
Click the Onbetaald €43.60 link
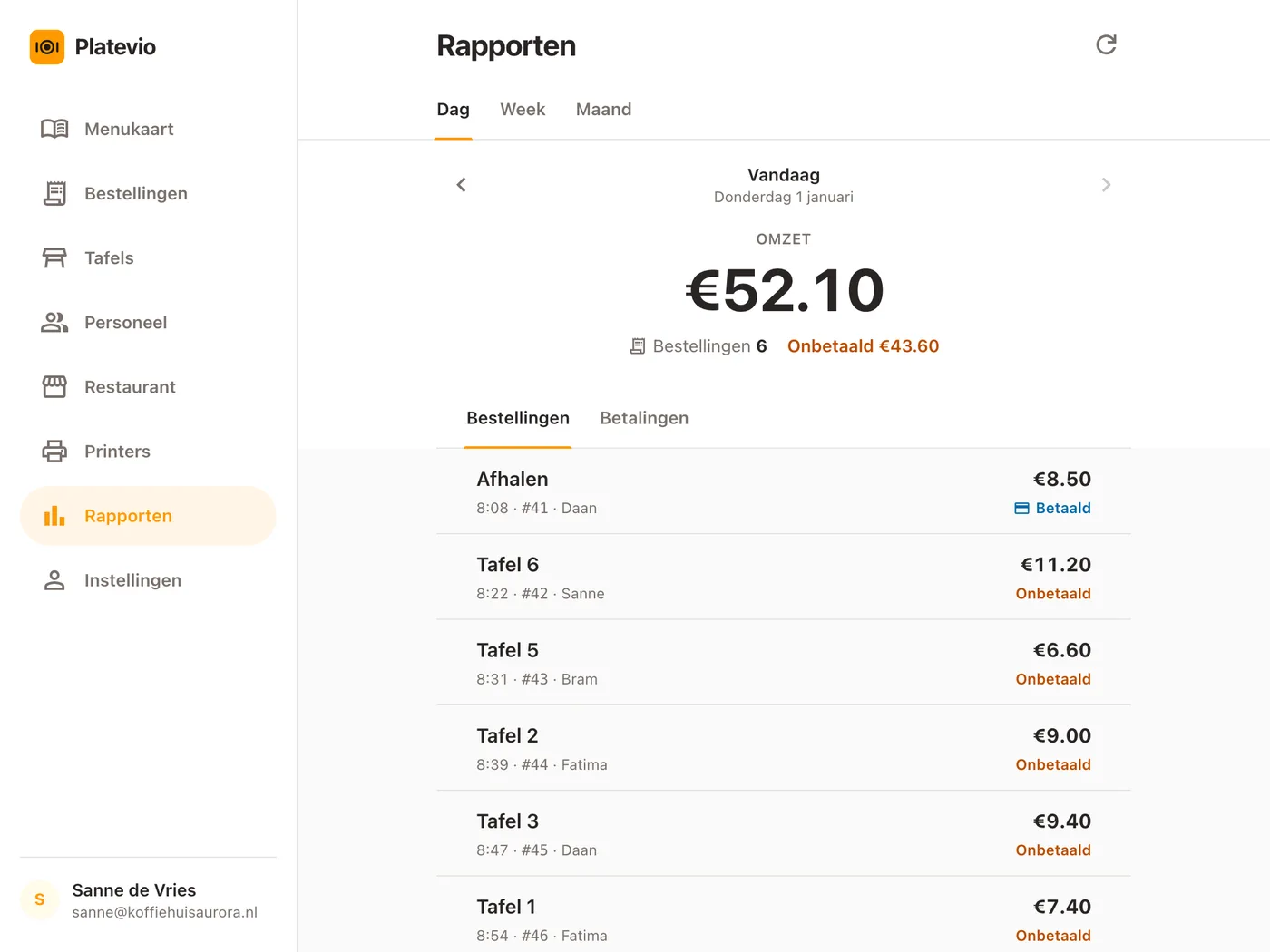coord(863,346)
